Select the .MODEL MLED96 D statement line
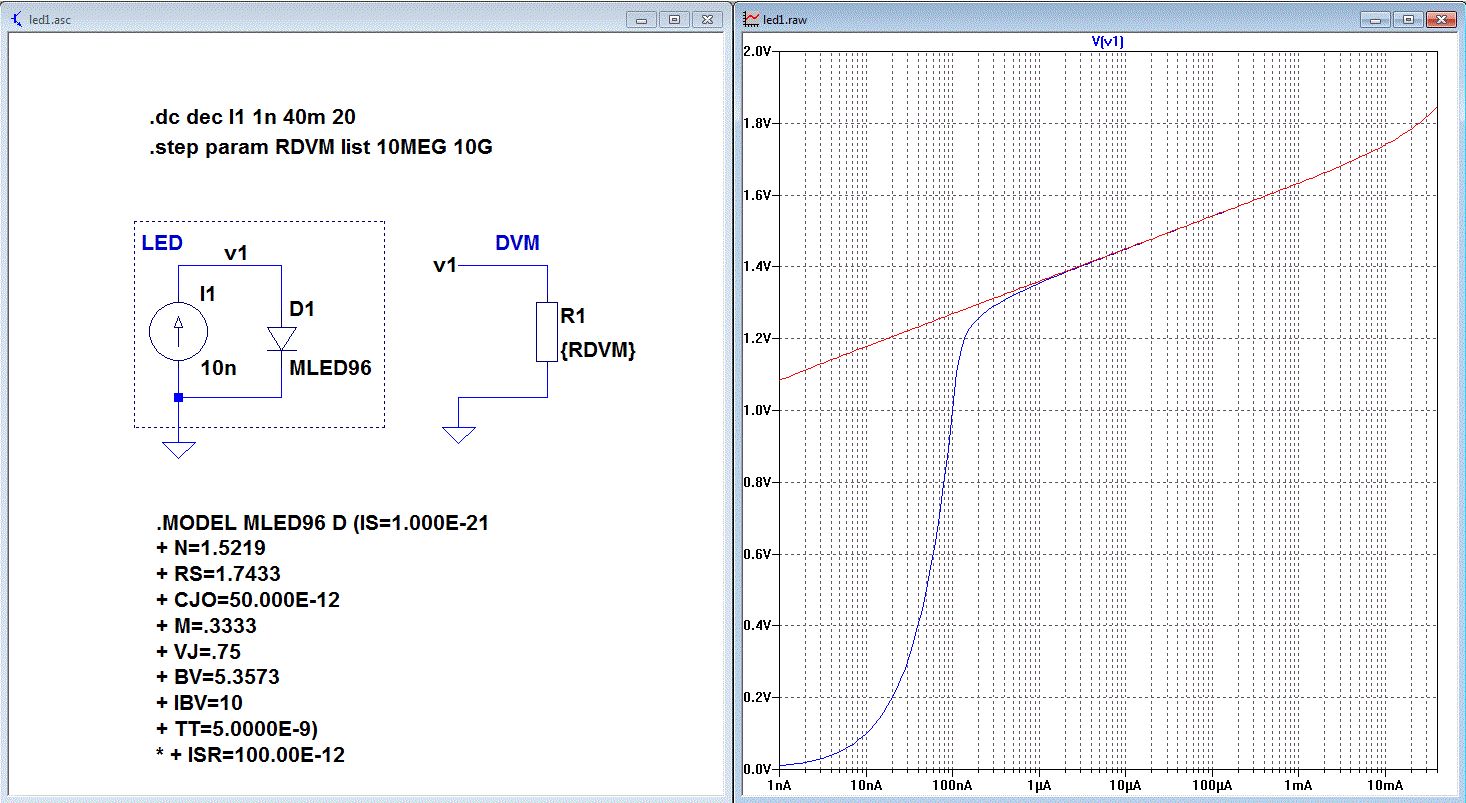1466x803 pixels. pos(321,522)
